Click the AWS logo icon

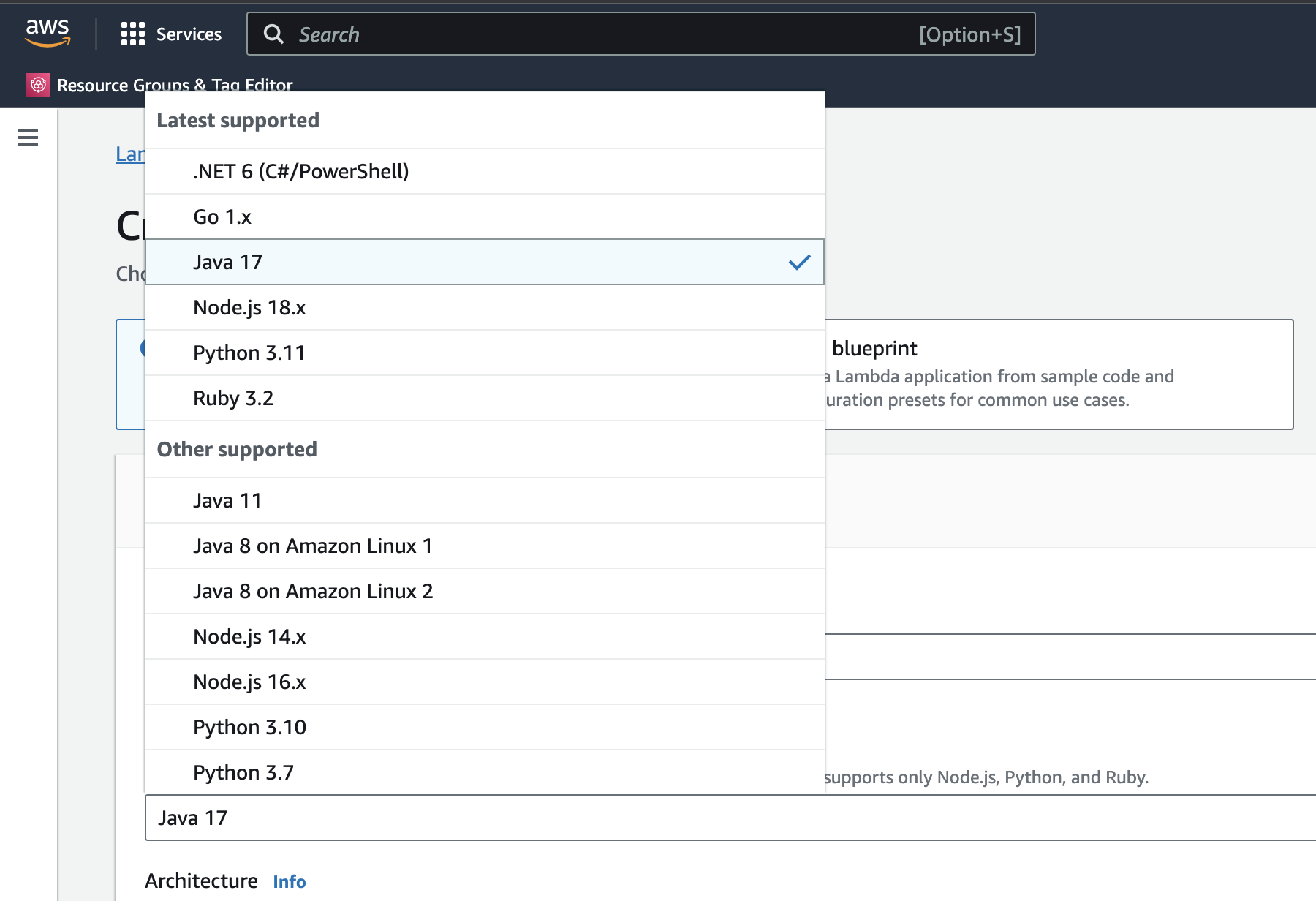(48, 33)
